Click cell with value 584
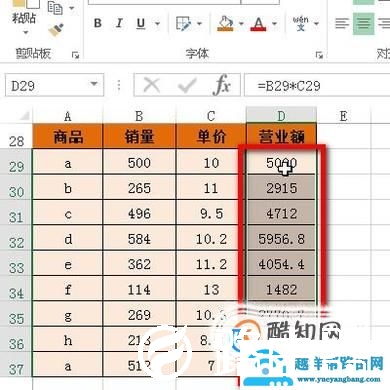Image resolution: width=390 pixels, height=390 pixels. (139, 238)
